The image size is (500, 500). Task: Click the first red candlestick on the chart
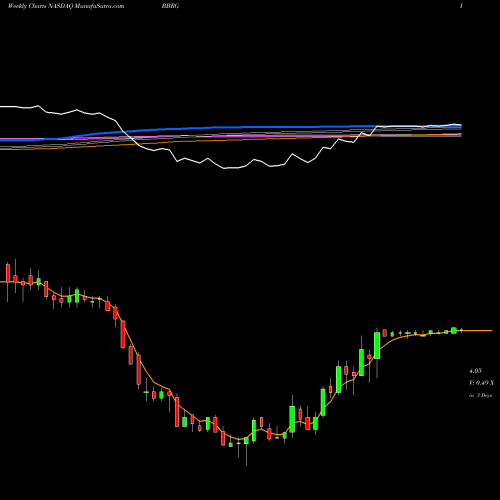coord(8,273)
